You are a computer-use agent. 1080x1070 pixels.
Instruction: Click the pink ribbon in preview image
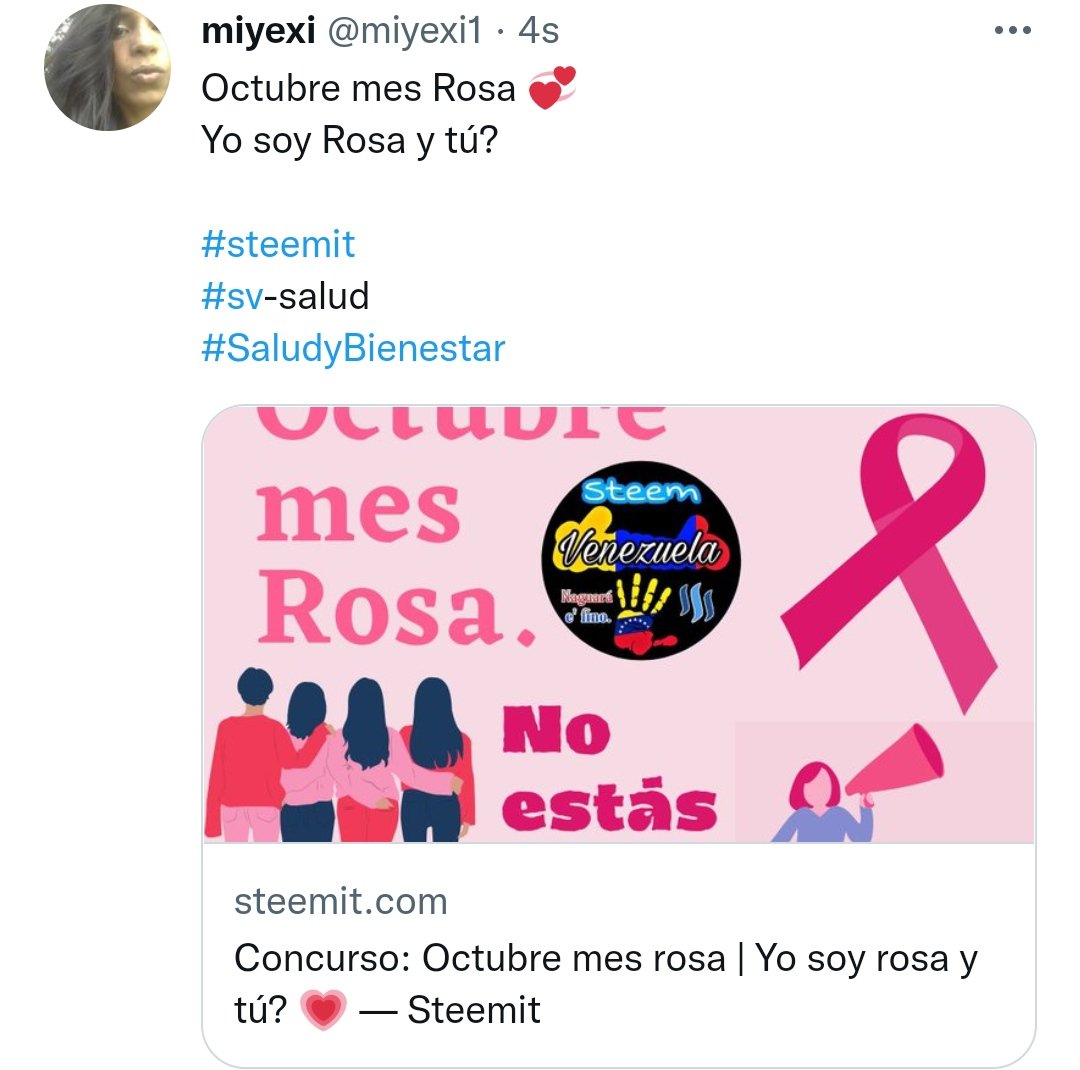click(889, 562)
